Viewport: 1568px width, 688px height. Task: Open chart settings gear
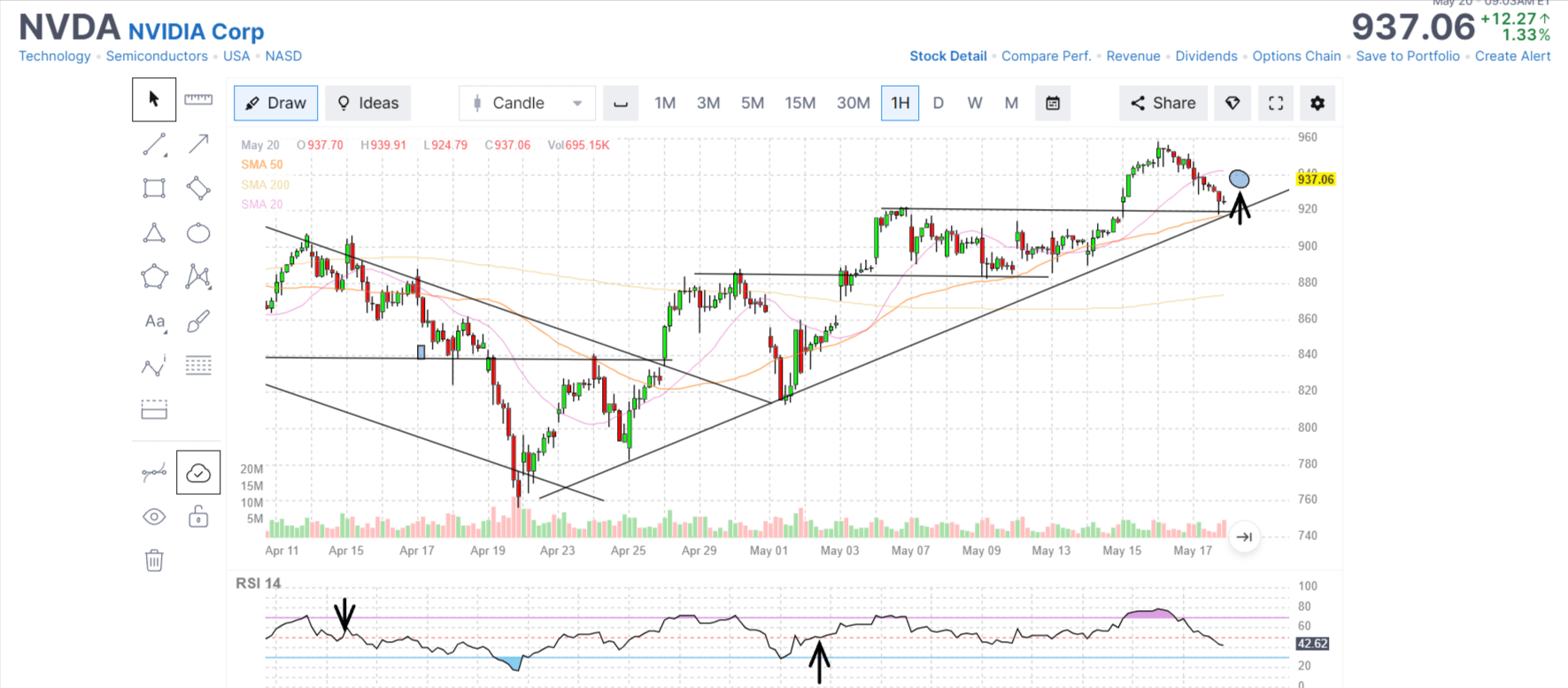tap(1317, 104)
